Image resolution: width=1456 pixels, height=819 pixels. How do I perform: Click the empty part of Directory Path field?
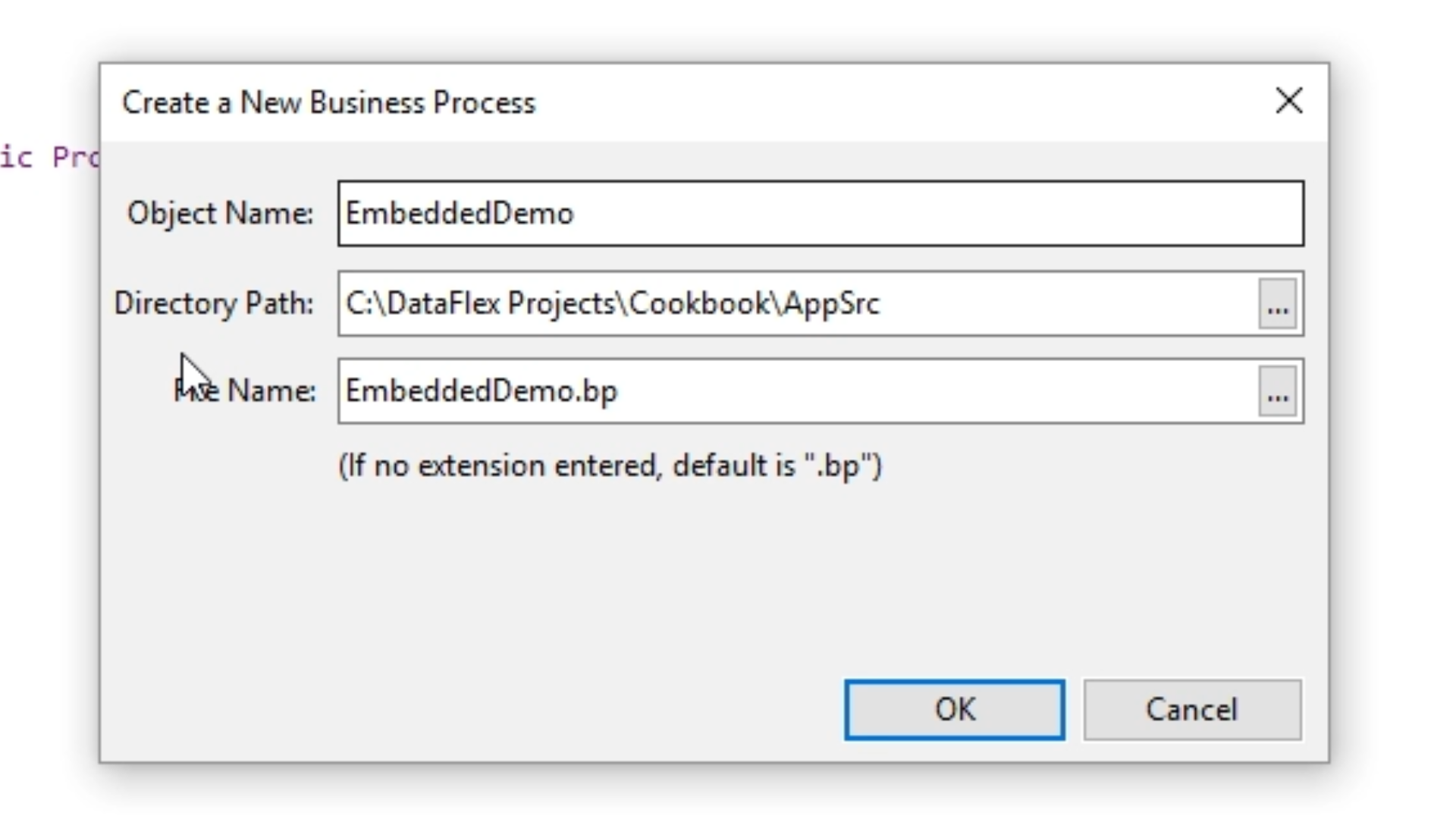pos(1062,304)
